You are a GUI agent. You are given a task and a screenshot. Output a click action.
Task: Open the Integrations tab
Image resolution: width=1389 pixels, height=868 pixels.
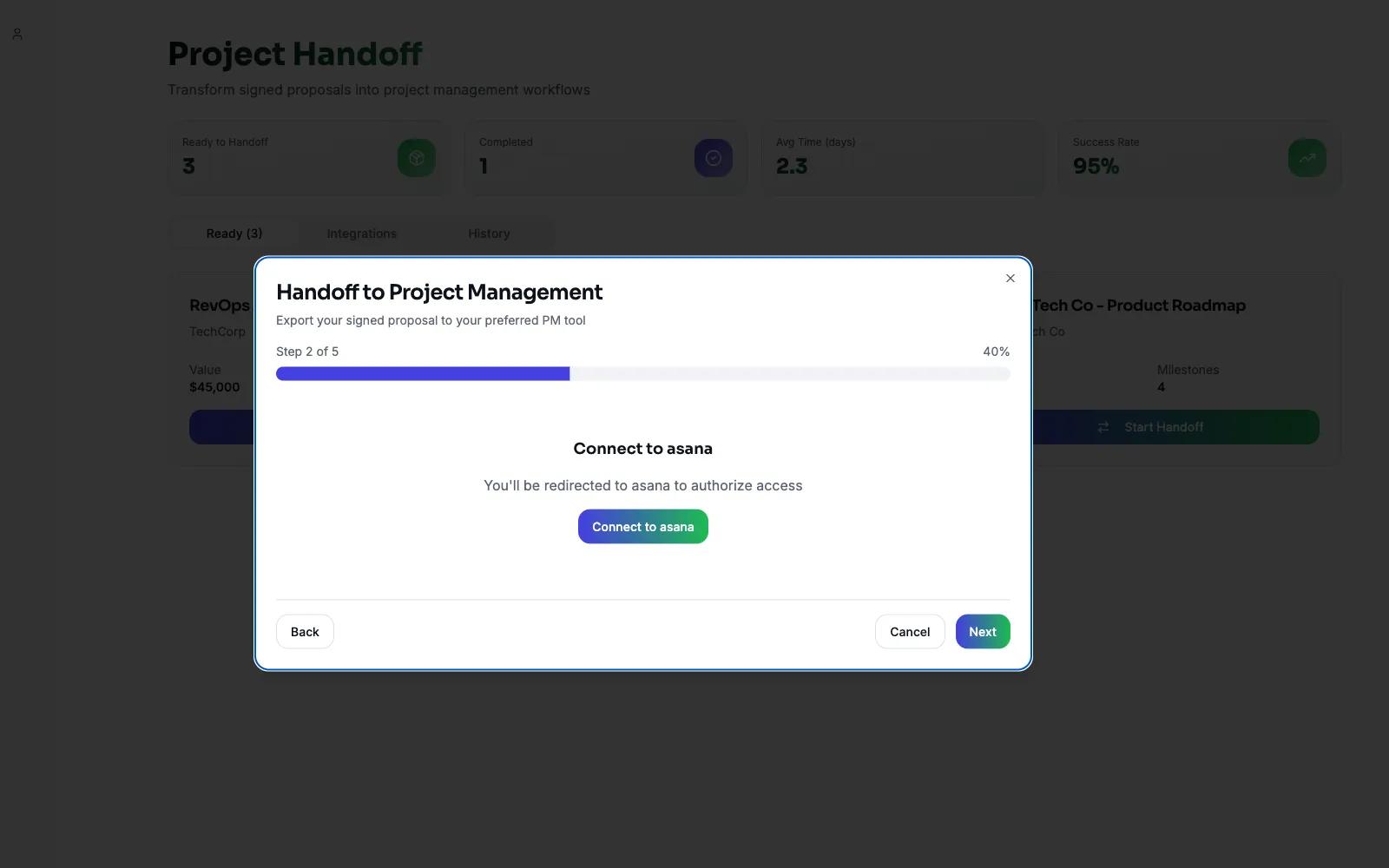point(361,233)
